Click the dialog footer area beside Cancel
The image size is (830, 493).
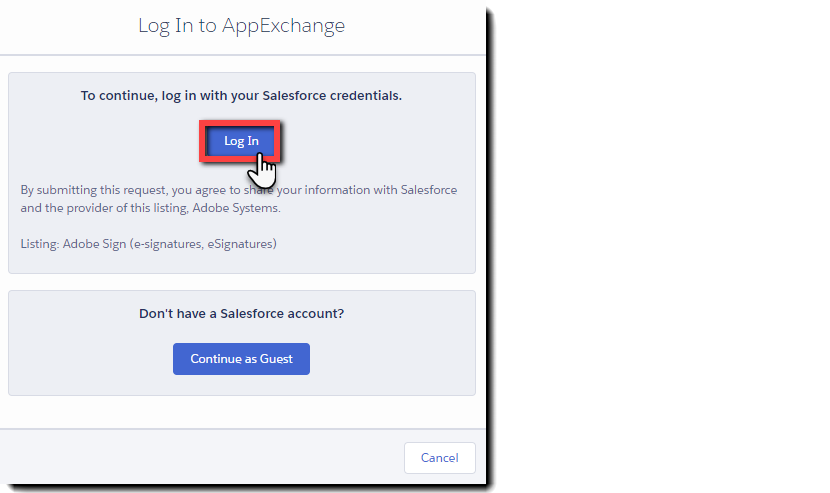click(x=200, y=457)
